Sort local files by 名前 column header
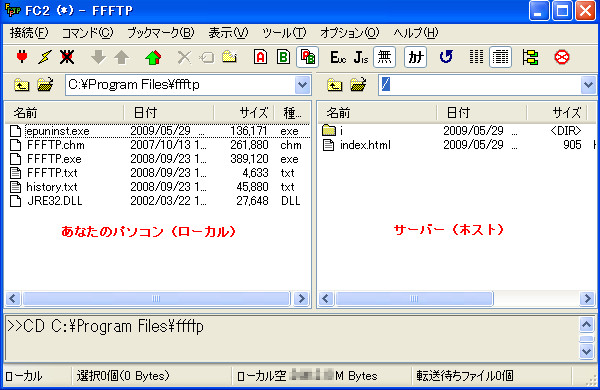The image size is (600, 390). click(64, 113)
